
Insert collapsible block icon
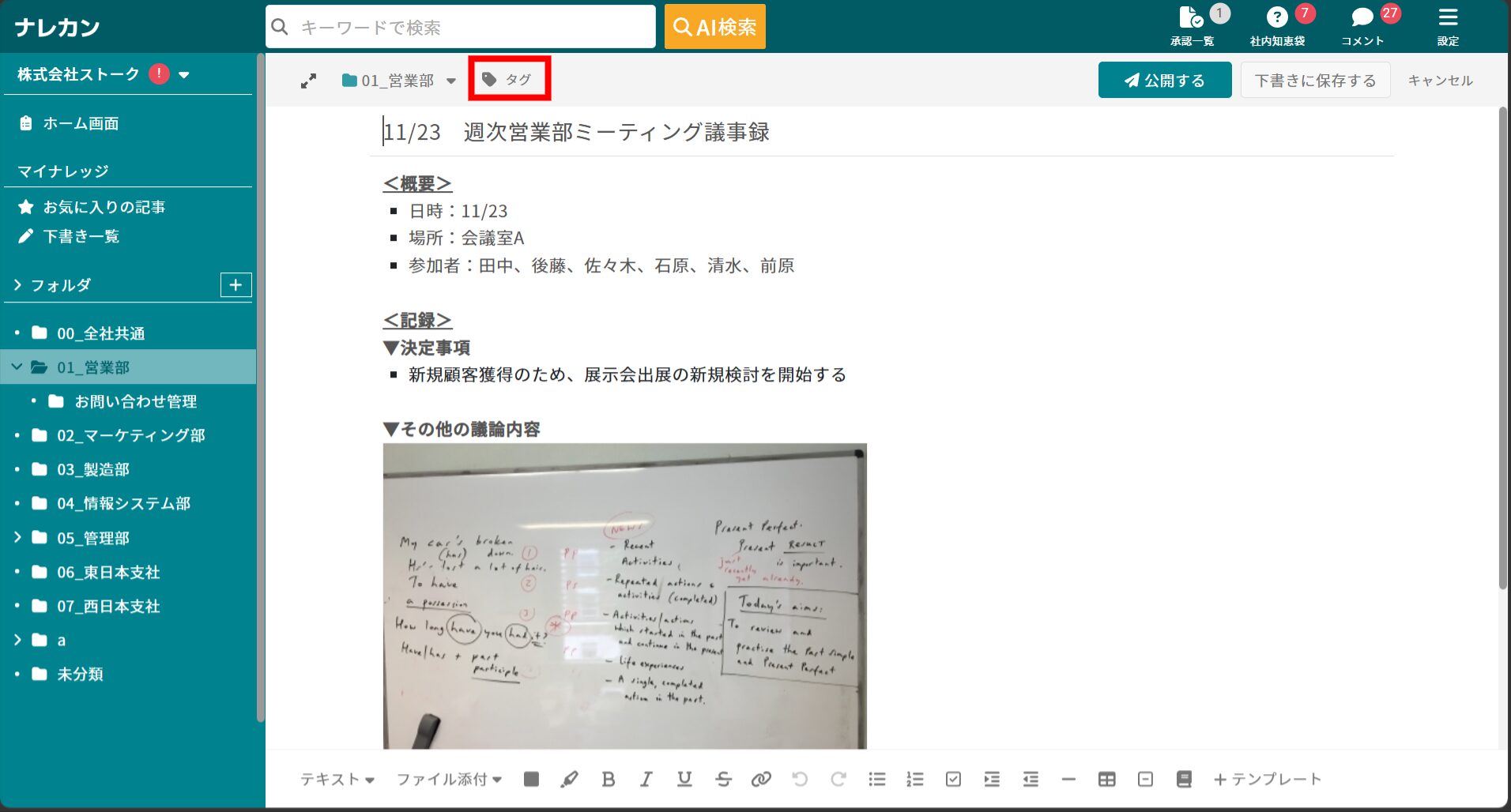tap(1145, 780)
